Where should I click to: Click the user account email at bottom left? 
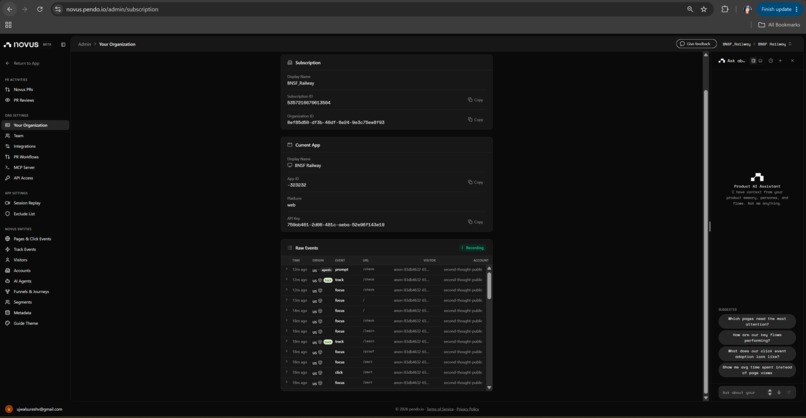point(39,409)
